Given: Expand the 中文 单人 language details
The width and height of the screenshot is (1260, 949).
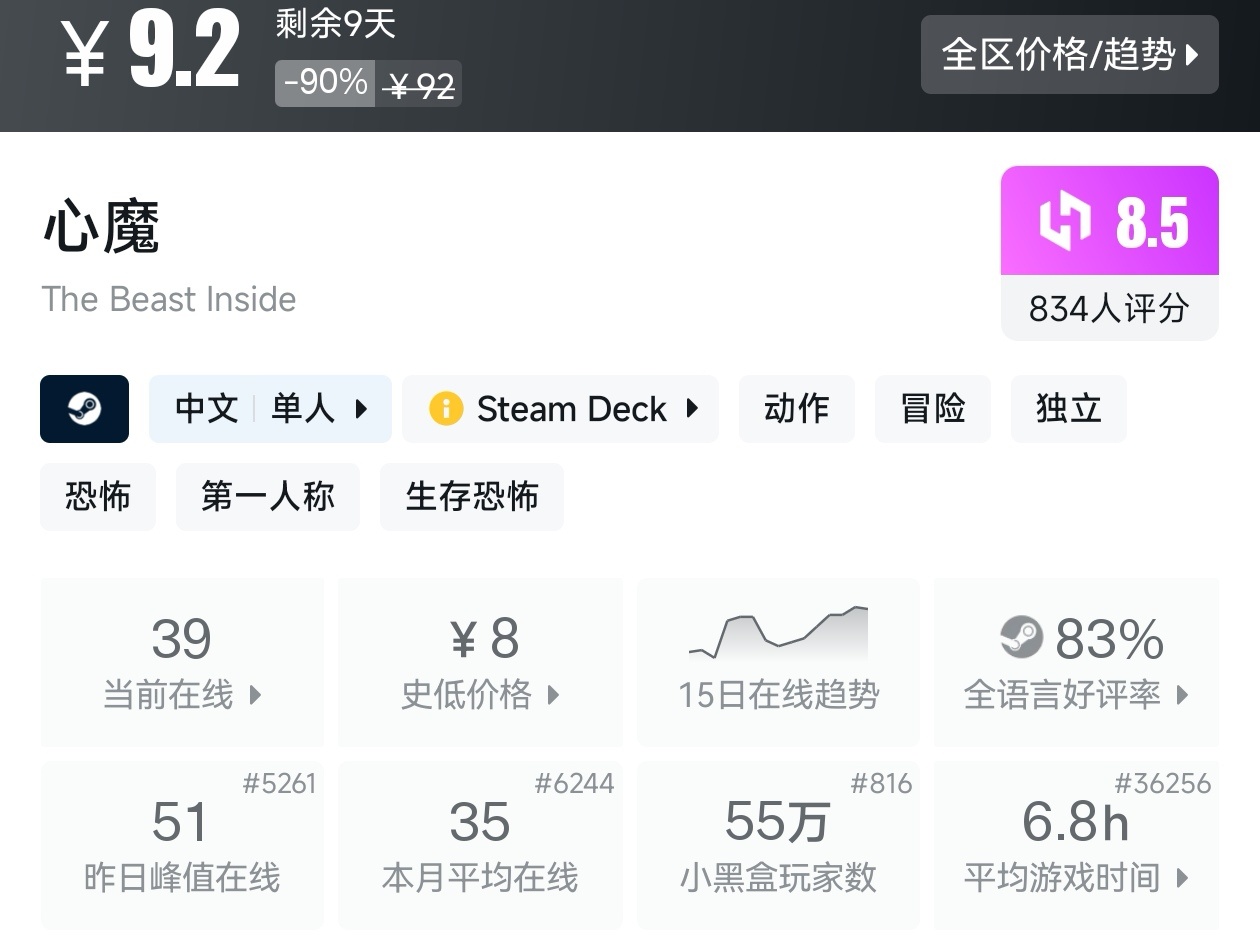Looking at the screenshot, I should coord(270,409).
